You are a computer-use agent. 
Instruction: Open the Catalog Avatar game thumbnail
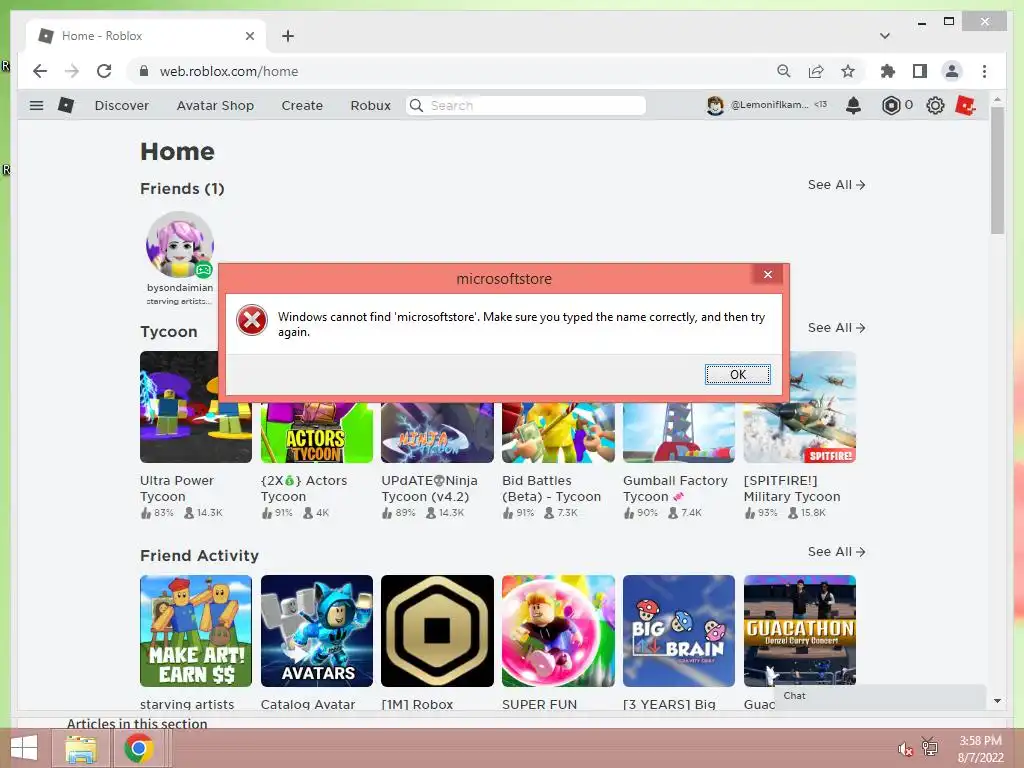tap(317, 631)
